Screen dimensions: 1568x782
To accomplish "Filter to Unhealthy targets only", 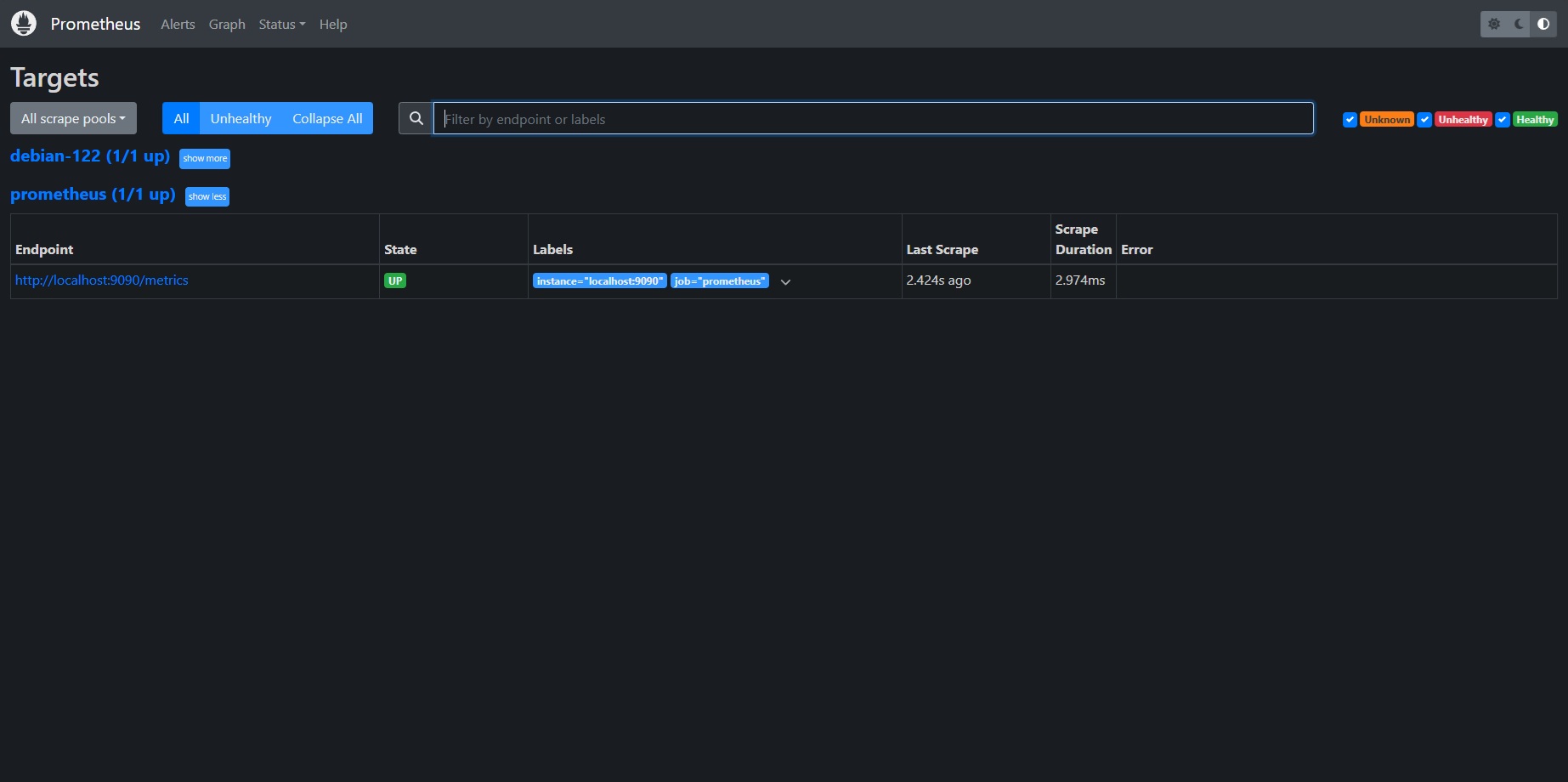I will tap(241, 118).
